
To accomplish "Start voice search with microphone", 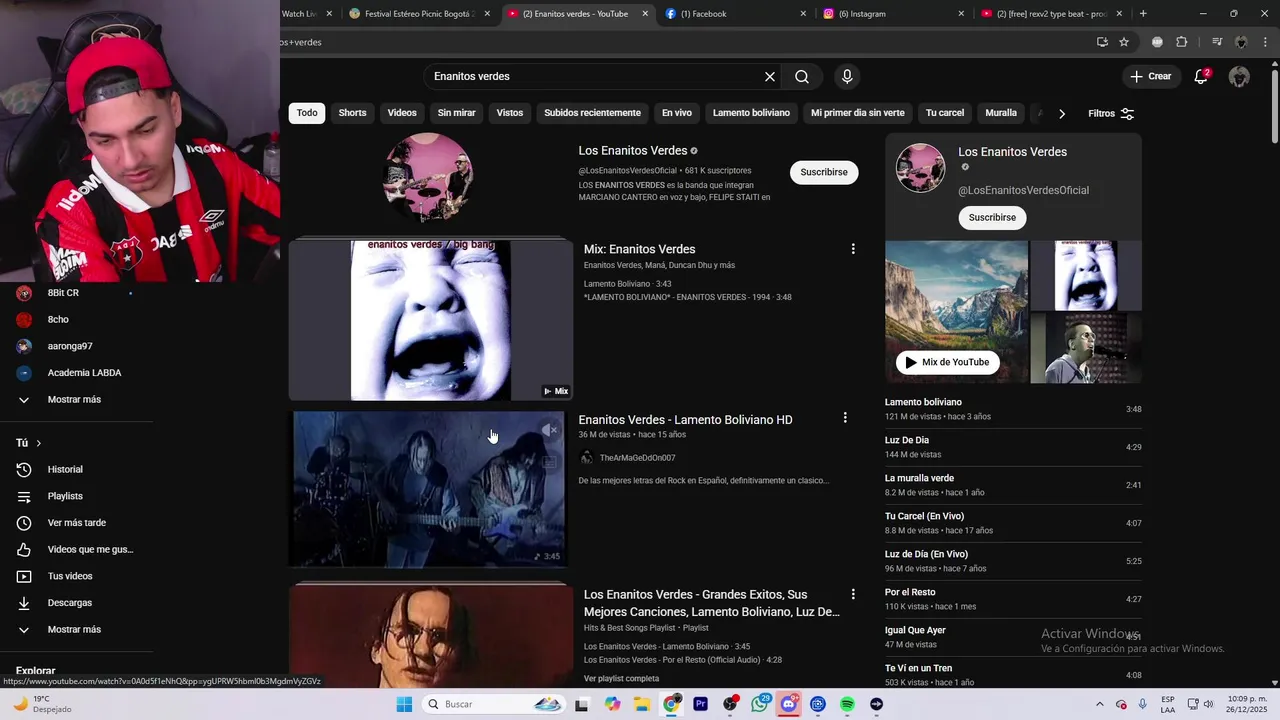I will point(847,77).
